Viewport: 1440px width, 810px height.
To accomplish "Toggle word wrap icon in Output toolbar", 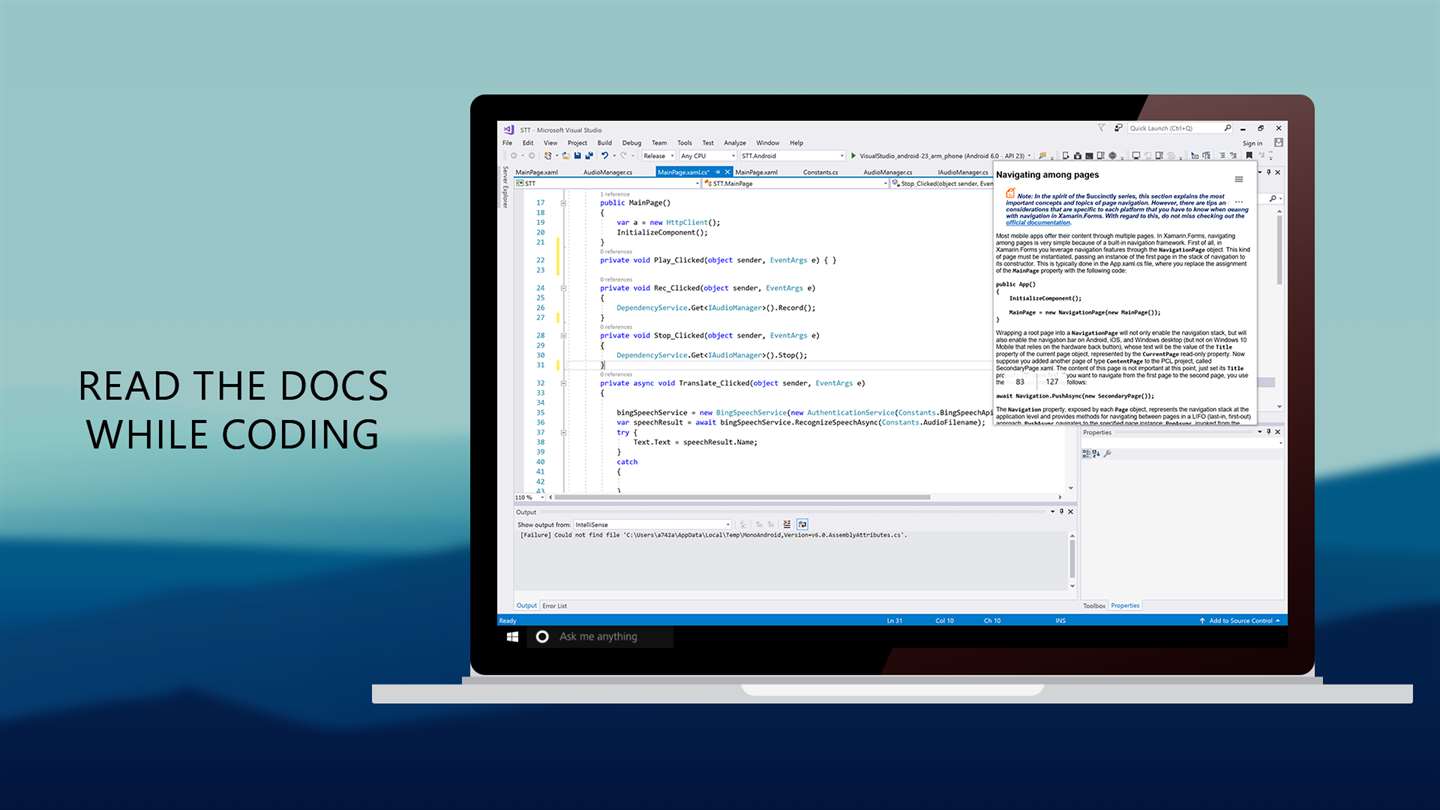I will click(802, 524).
